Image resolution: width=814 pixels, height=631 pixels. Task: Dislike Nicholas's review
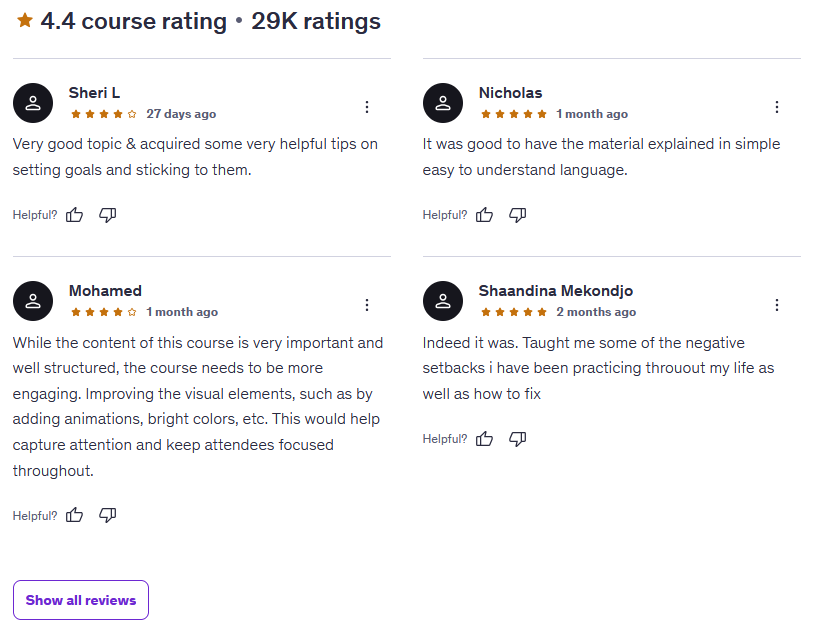pos(518,215)
